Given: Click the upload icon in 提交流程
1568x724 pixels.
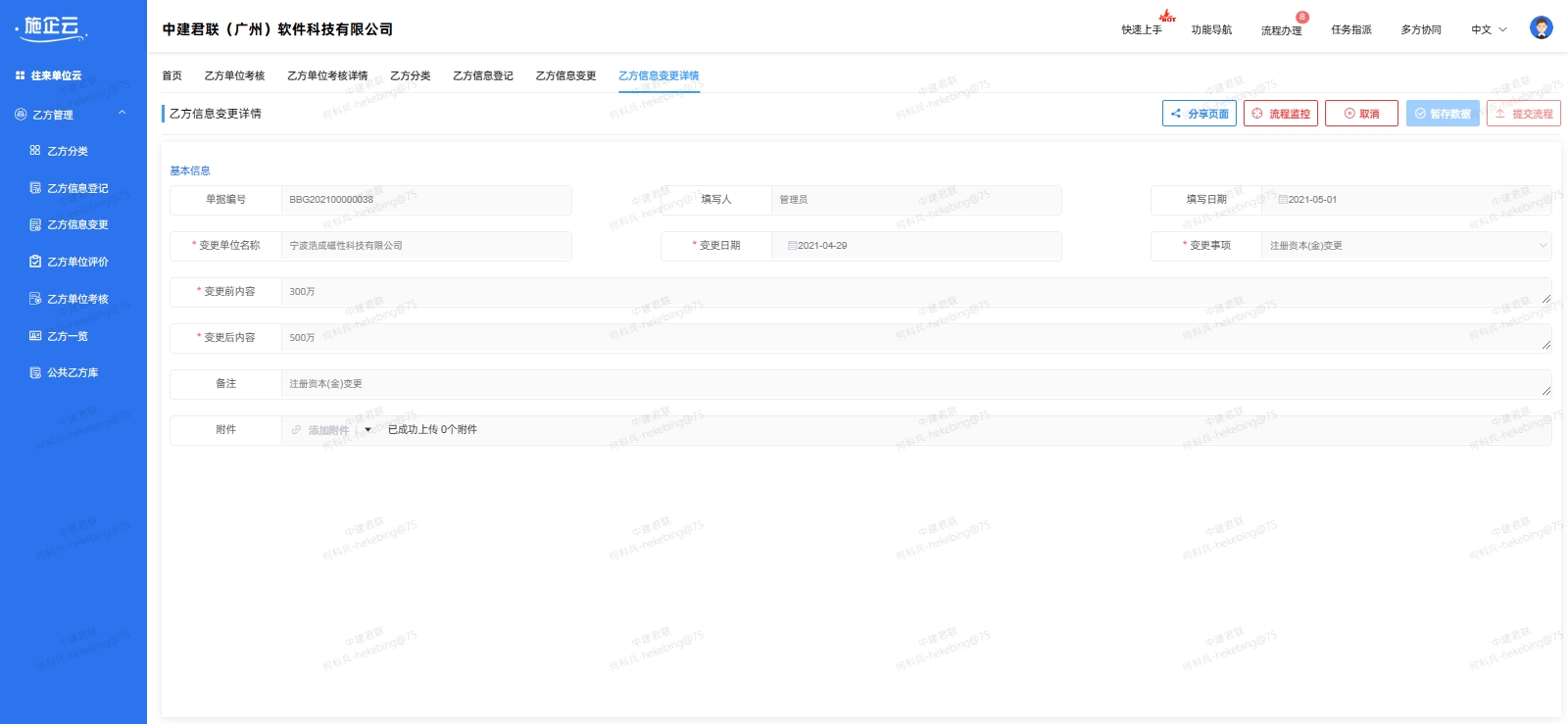Looking at the screenshot, I should 1500,114.
